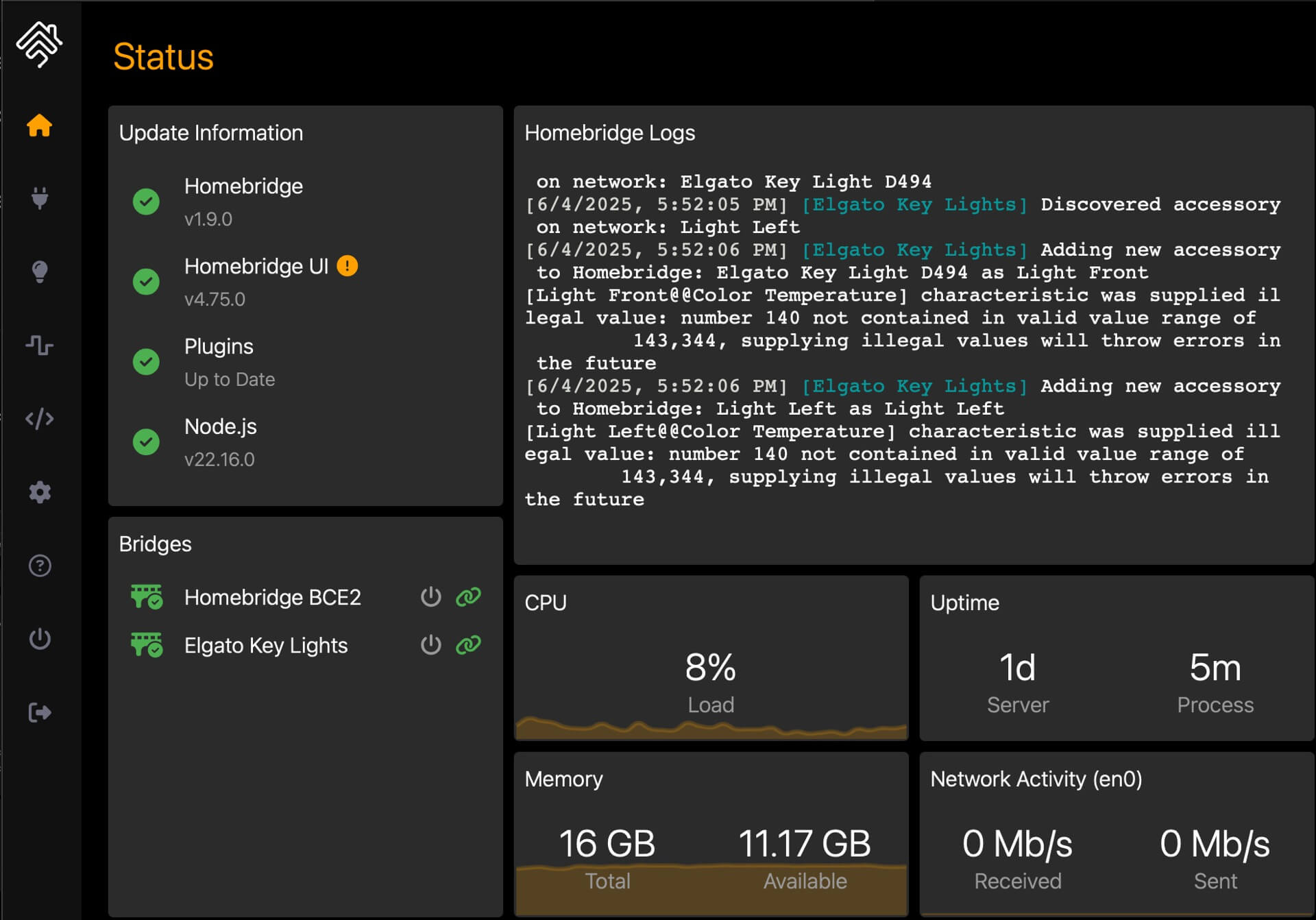Viewport: 1316px width, 920px height.
Task: Click the 0 Mb/s Sent network value
Action: pos(1215,843)
